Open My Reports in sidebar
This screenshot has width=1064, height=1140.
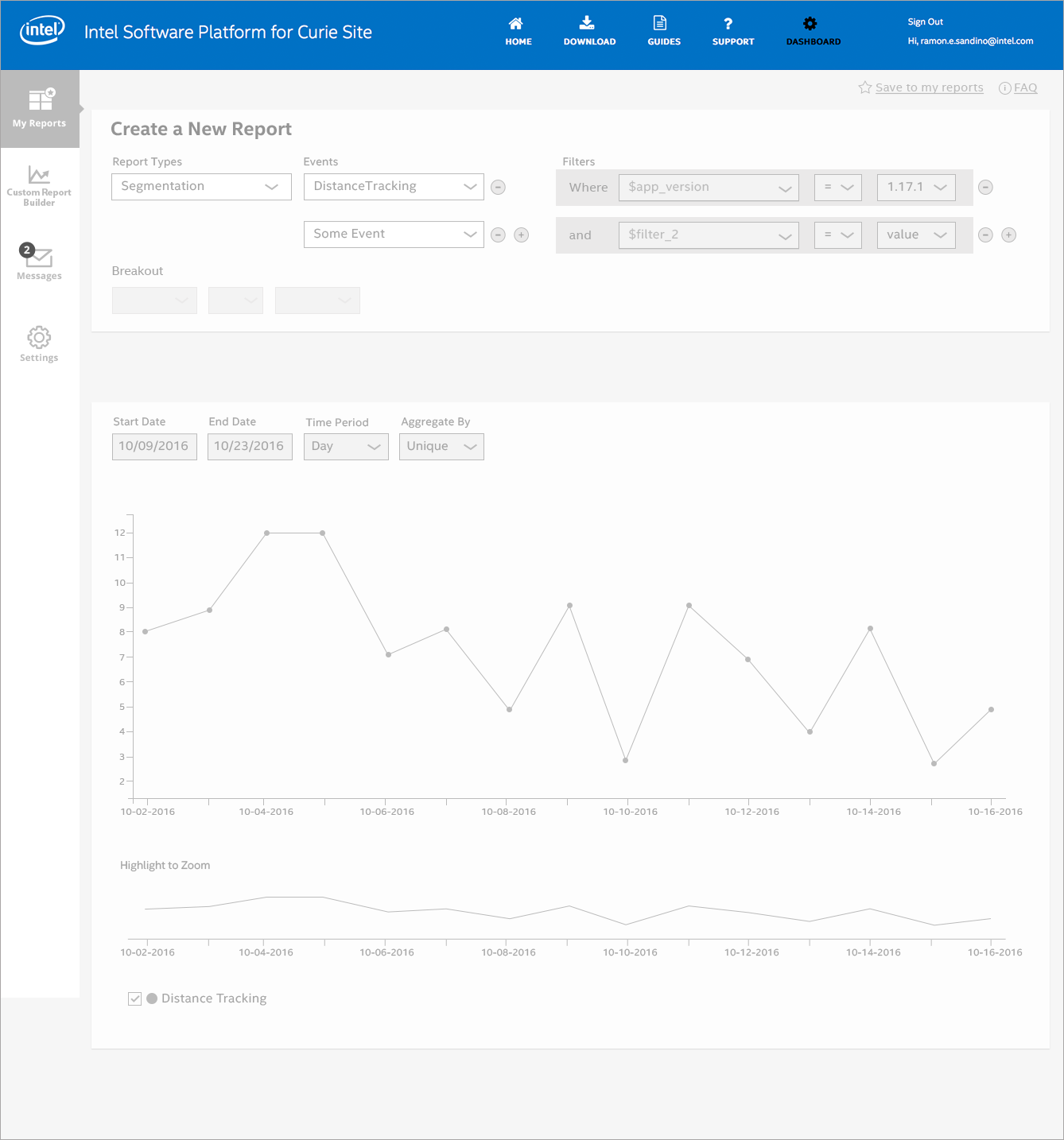pyautogui.click(x=40, y=109)
